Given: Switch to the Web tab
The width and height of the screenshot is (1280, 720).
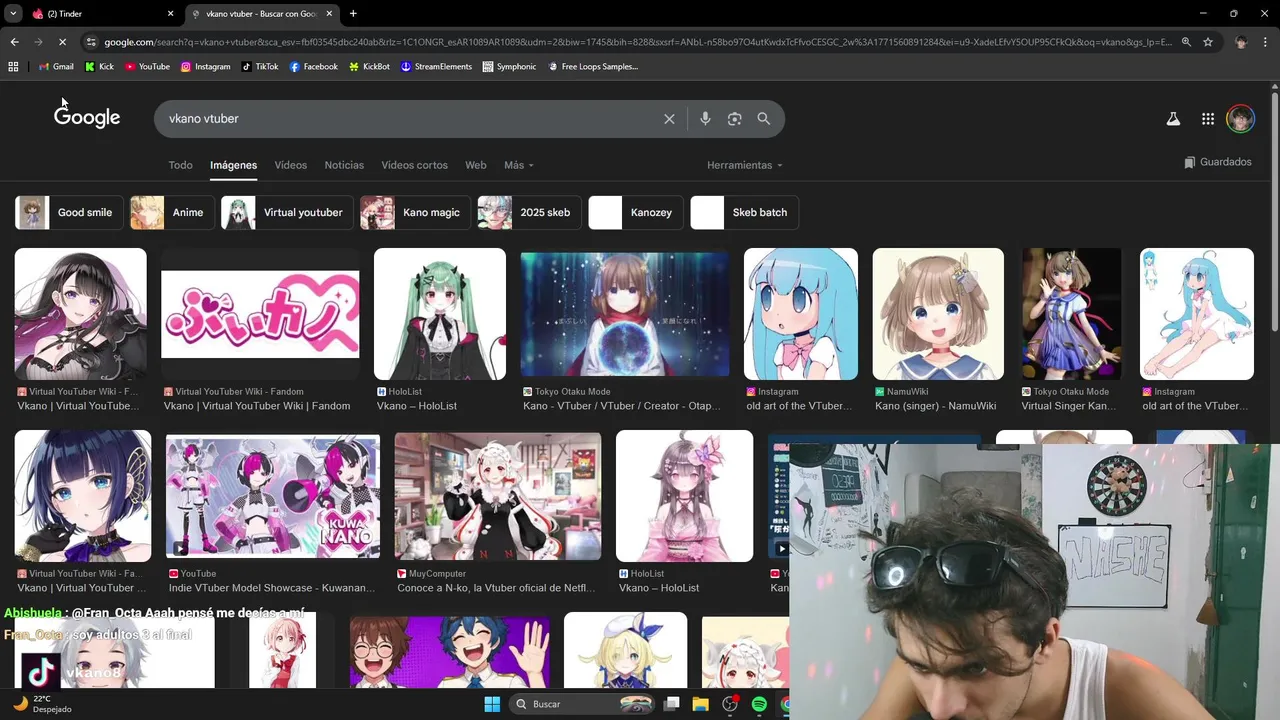Looking at the screenshot, I should (476, 165).
